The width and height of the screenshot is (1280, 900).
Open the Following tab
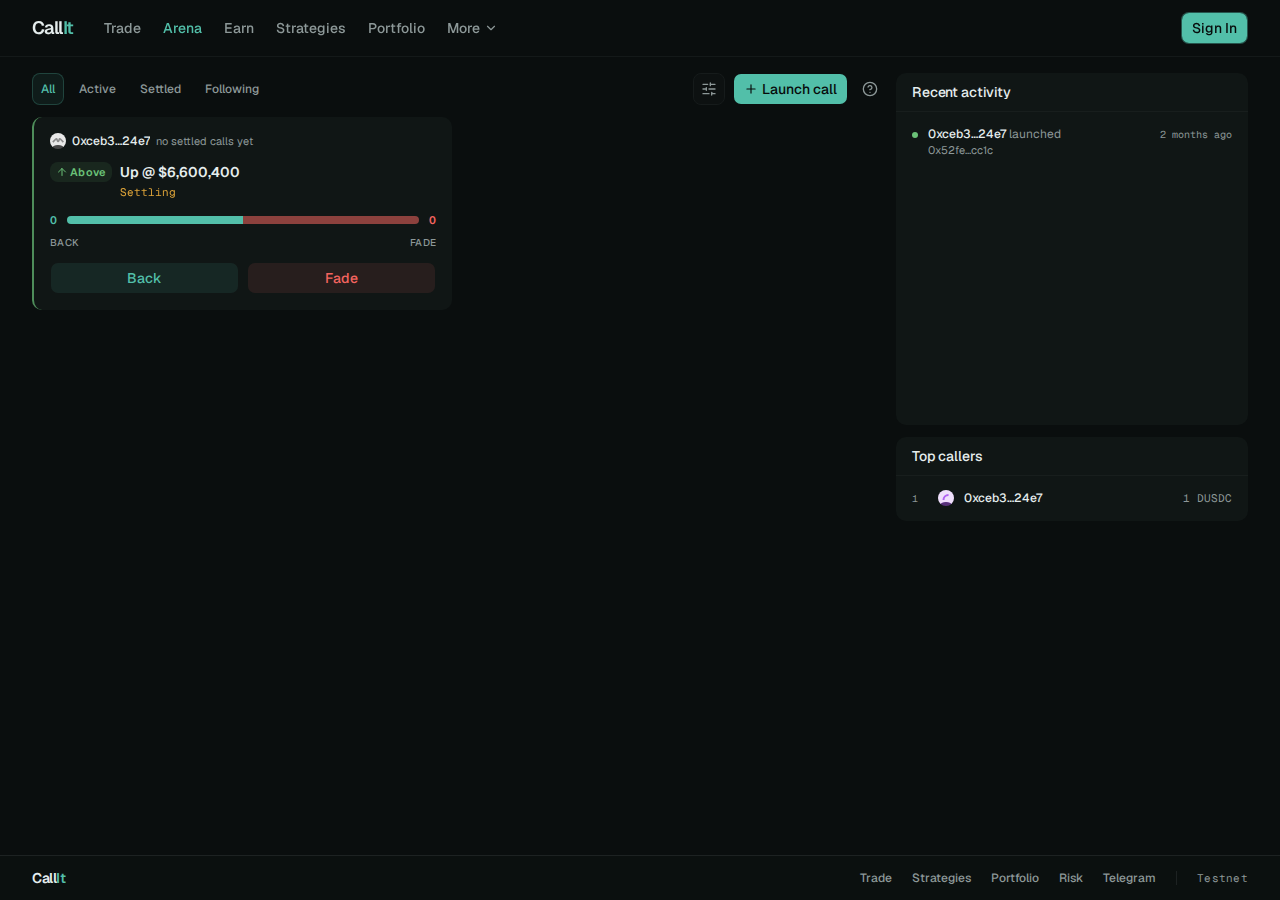point(232,89)
